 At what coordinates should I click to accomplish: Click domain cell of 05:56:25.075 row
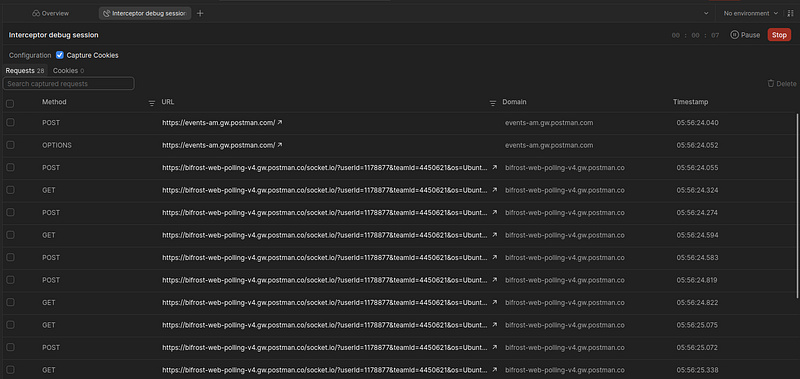[x=565, y=325]
